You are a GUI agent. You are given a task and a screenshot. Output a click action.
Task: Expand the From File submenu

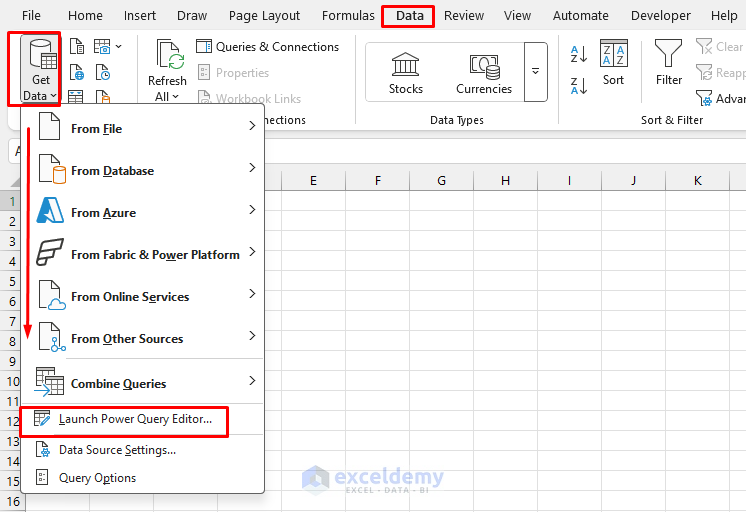[143, 128]
